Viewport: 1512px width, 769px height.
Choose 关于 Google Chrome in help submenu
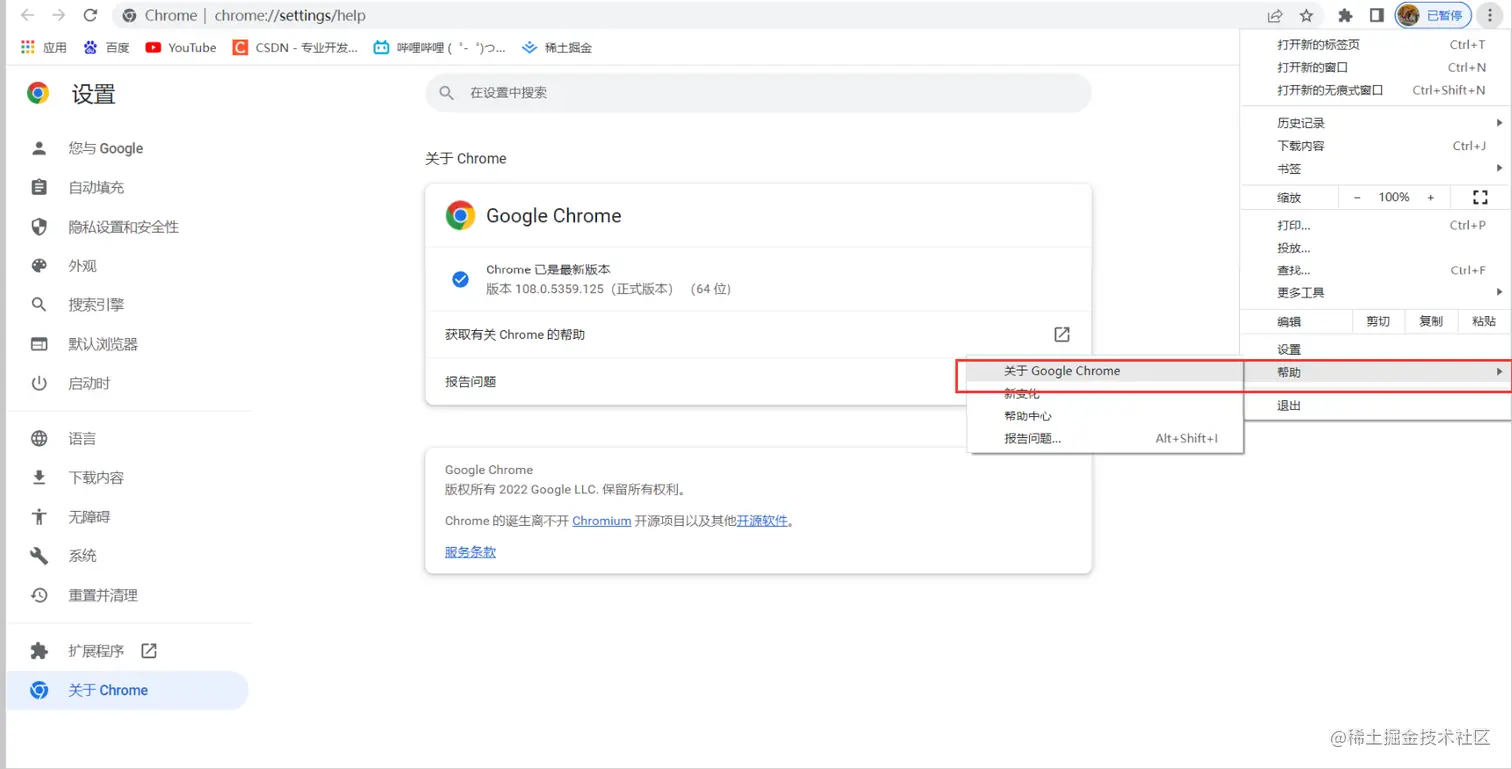(1105, 371)
